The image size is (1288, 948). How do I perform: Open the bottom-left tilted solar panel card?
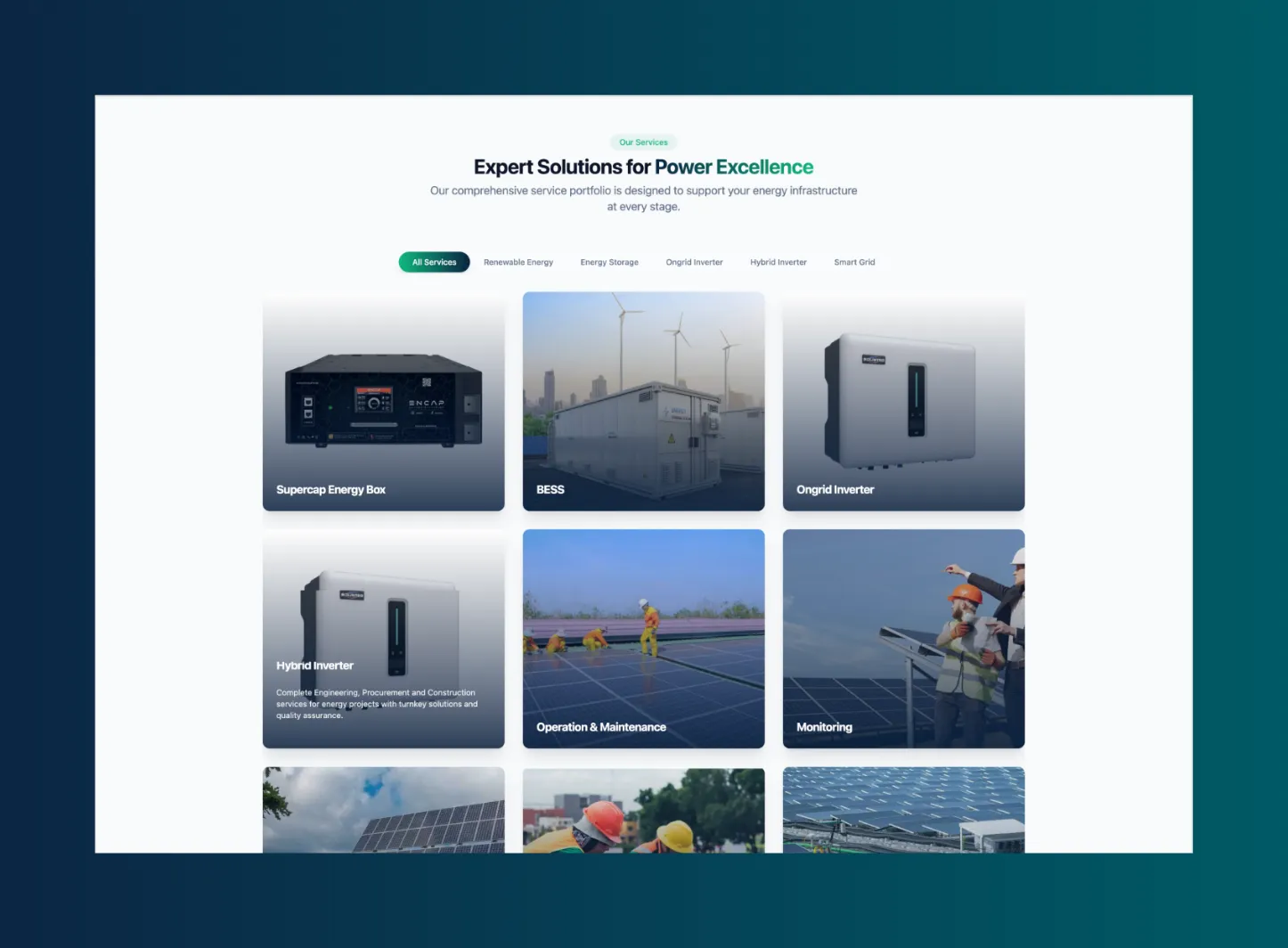(x=383, y=810)
